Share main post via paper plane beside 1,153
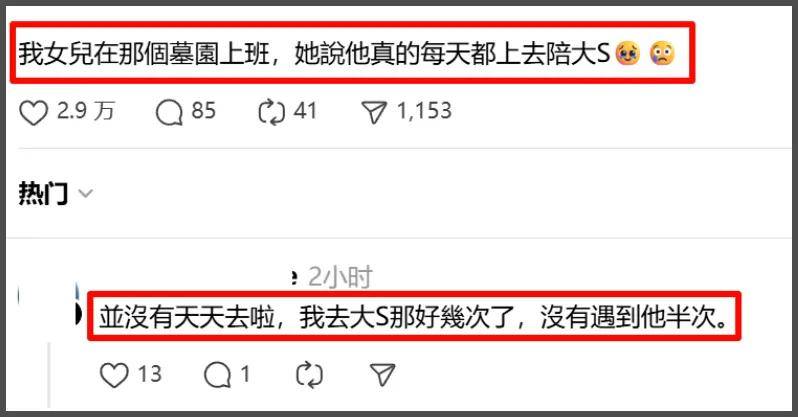The width and height of the screenshot is (798, 417). coord(374,112)
